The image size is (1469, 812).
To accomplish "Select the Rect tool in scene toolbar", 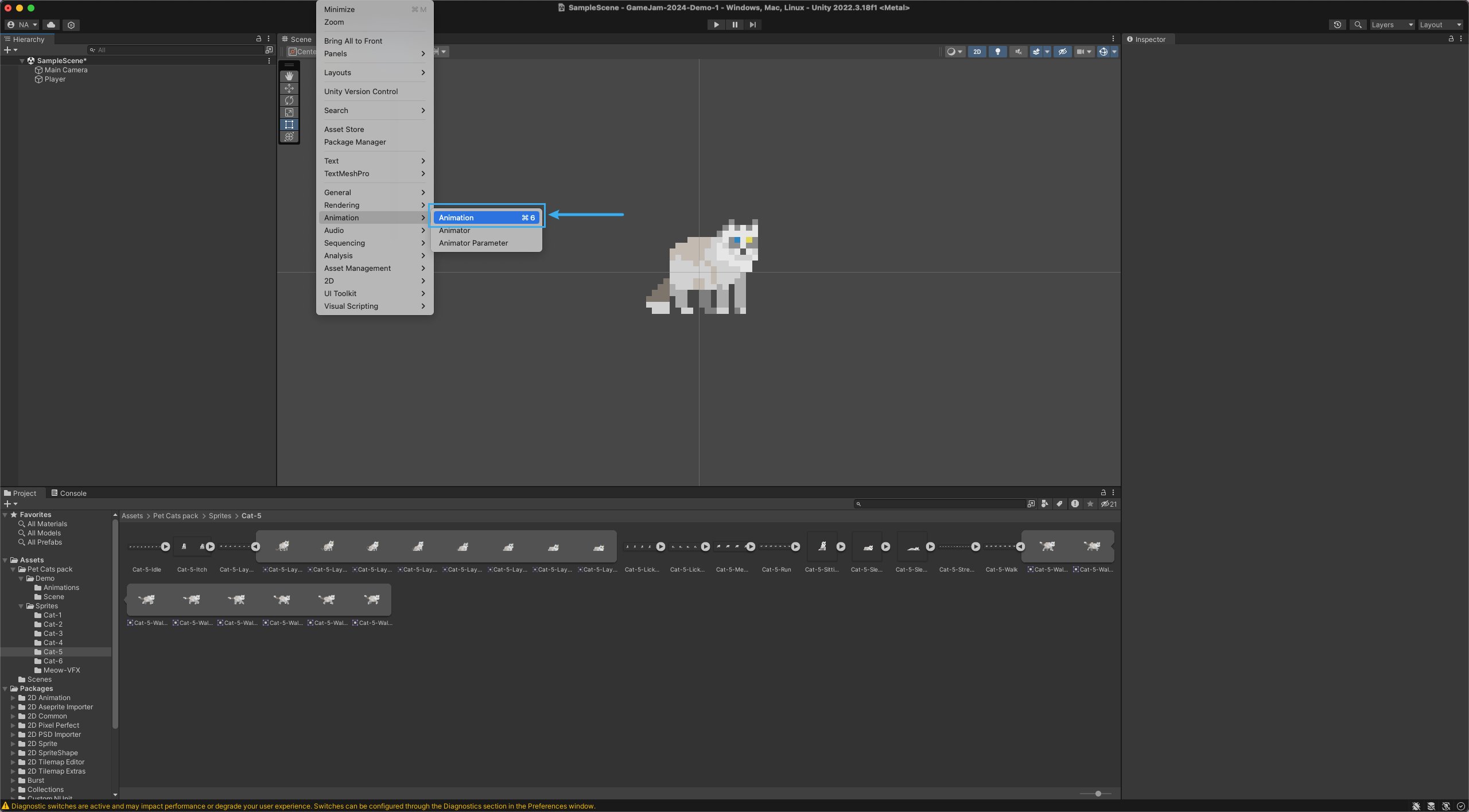I will [x=289, y=125].
